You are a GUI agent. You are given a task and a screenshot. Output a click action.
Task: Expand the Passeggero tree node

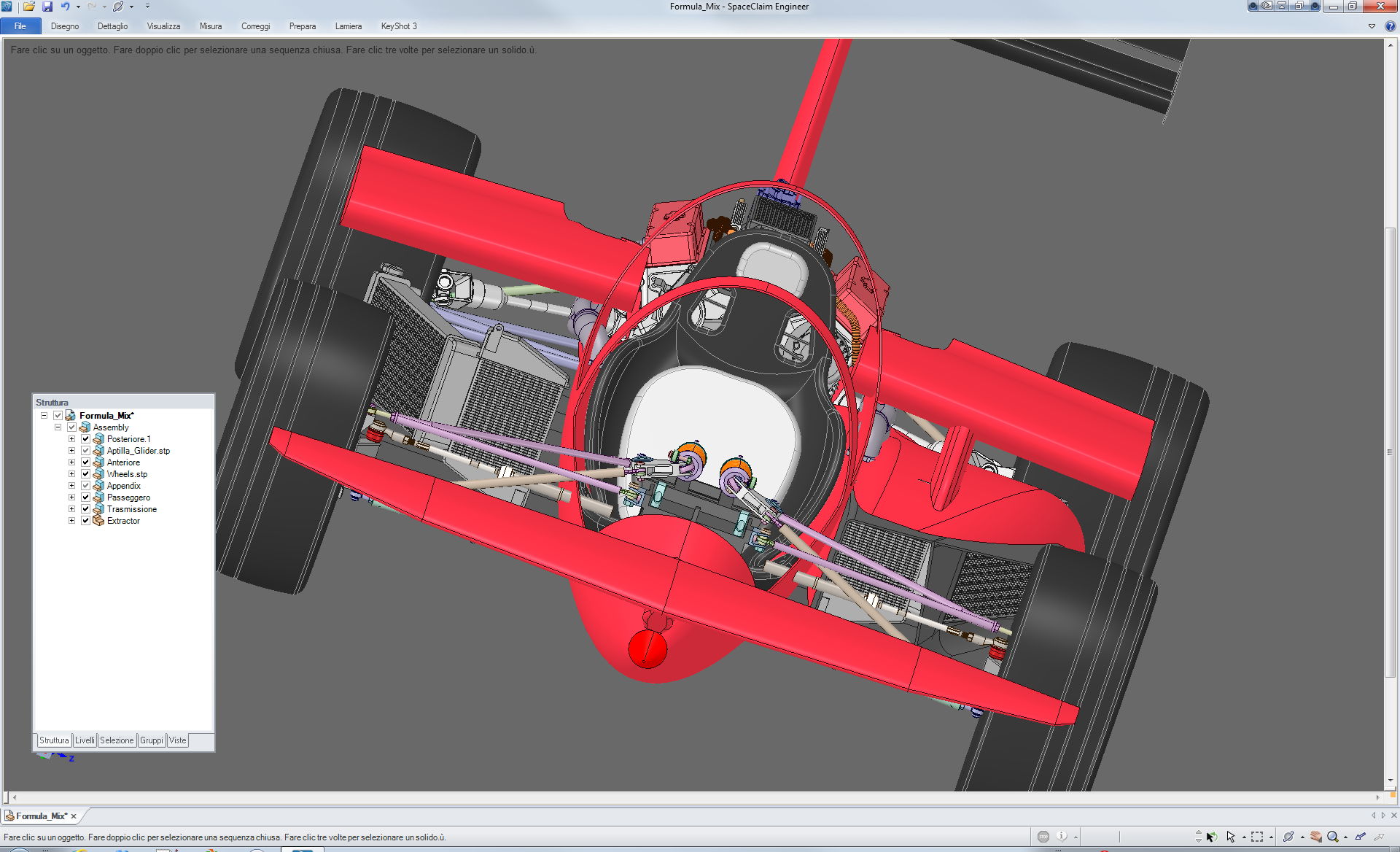click(71, 497)
